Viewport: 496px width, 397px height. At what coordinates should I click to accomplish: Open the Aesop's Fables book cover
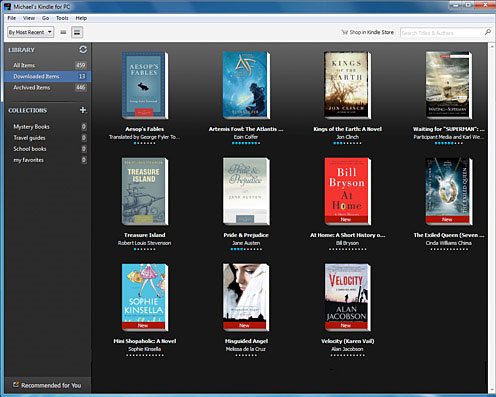pyautogui.click(x=145, y=85)
